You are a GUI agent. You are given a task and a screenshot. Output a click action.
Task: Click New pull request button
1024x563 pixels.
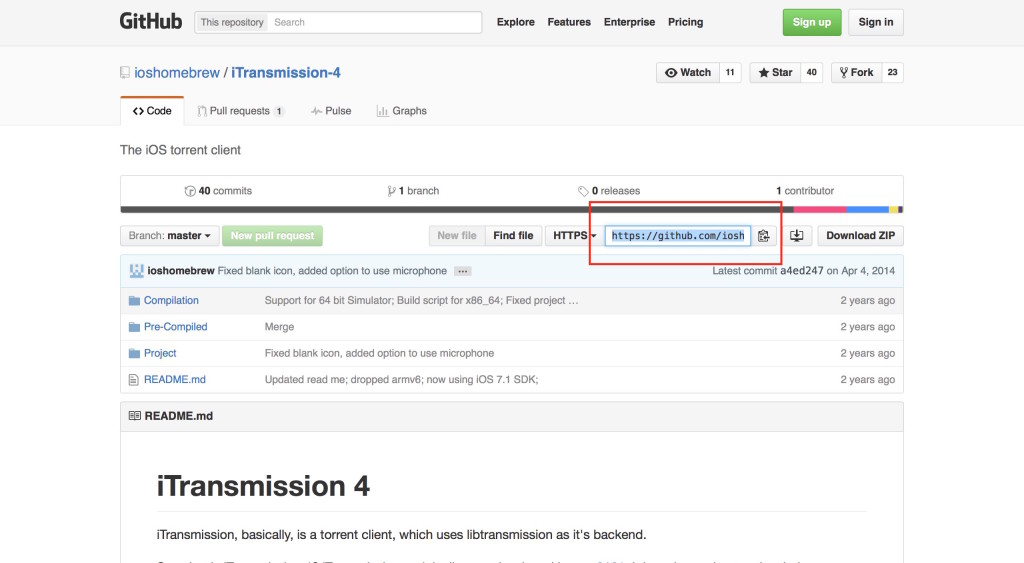(272, 236)
